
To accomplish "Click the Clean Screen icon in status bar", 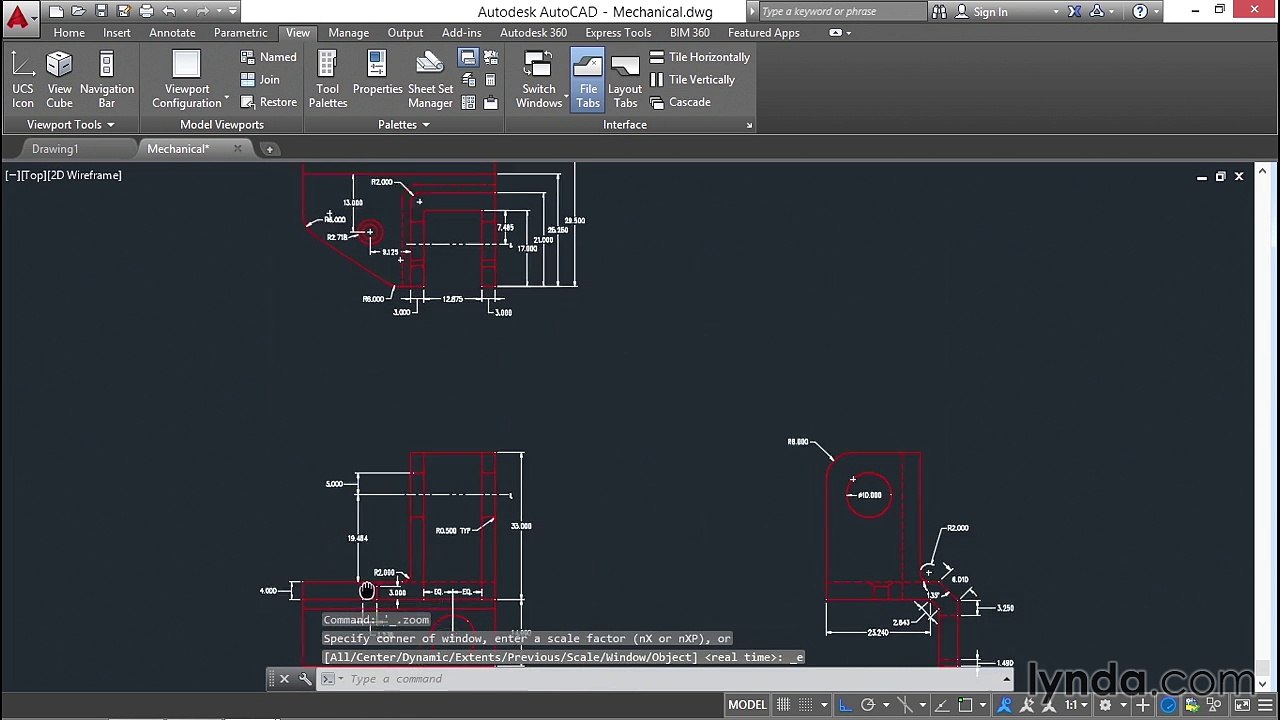I will 1242,705.
